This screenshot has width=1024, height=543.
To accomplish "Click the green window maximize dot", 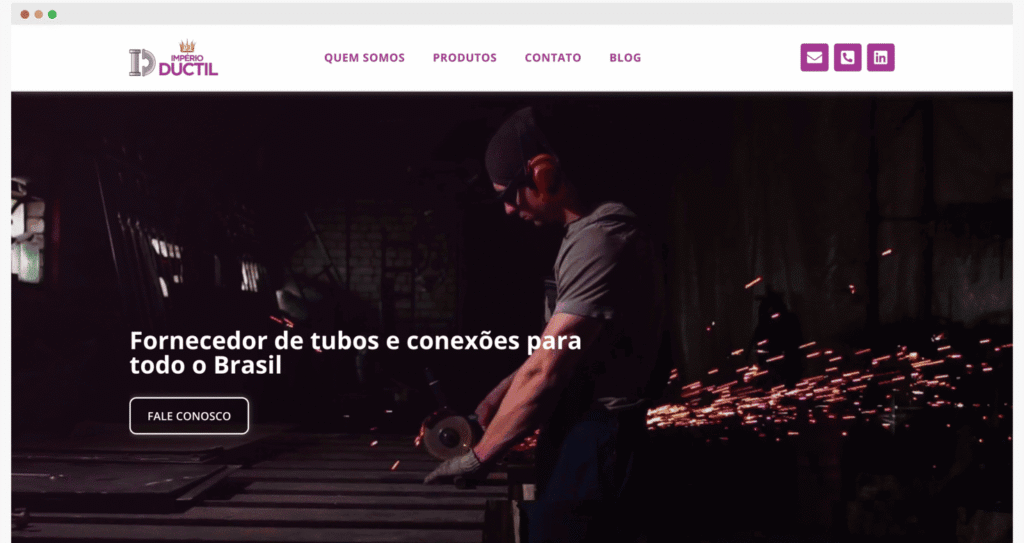I will 52,14.
